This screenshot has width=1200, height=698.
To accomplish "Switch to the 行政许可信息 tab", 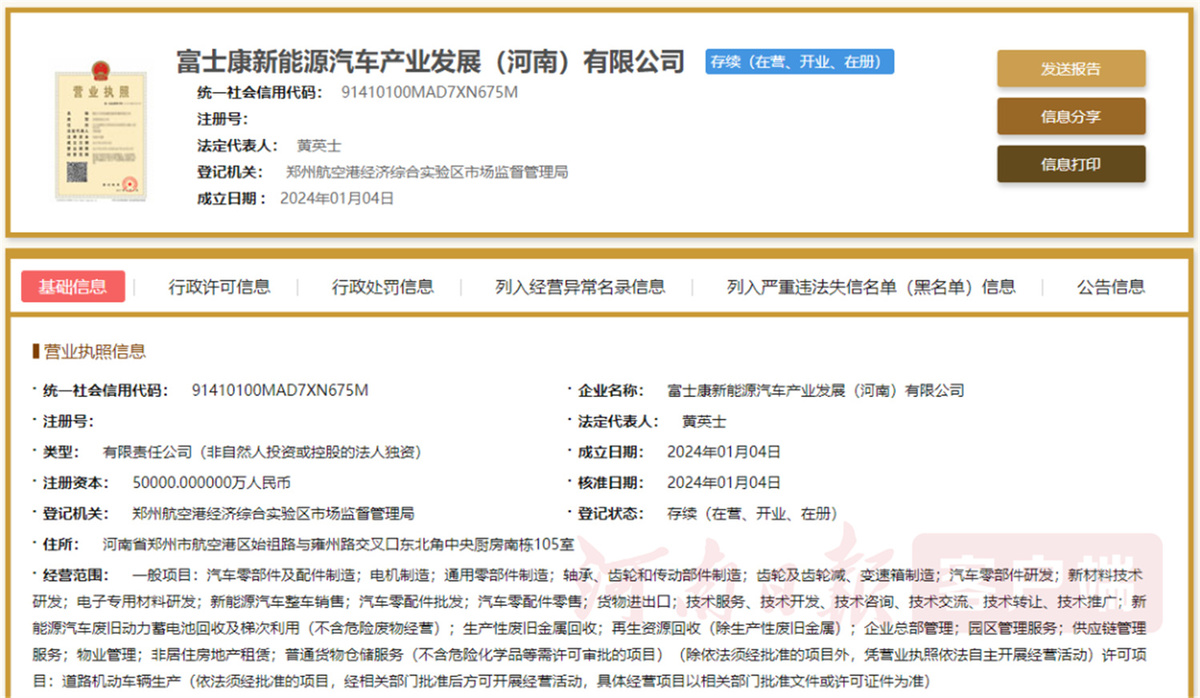I will point(219,287).
